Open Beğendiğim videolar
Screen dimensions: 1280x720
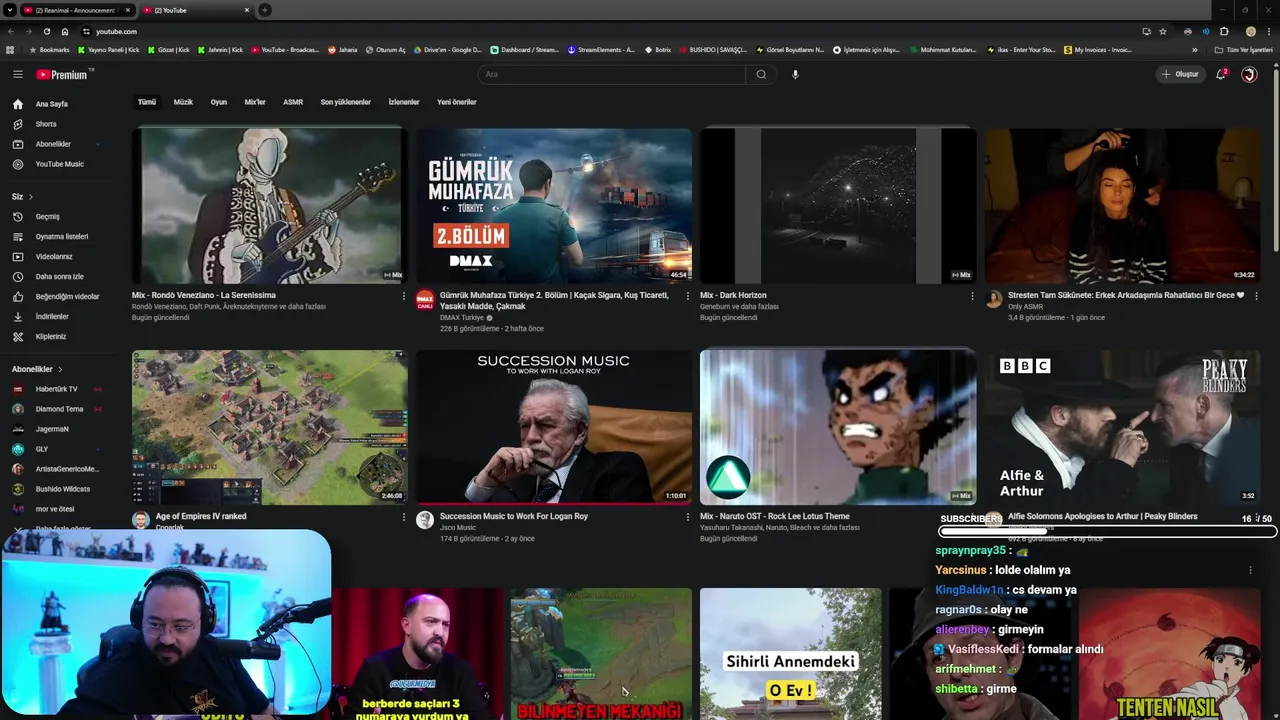[55, 296]
